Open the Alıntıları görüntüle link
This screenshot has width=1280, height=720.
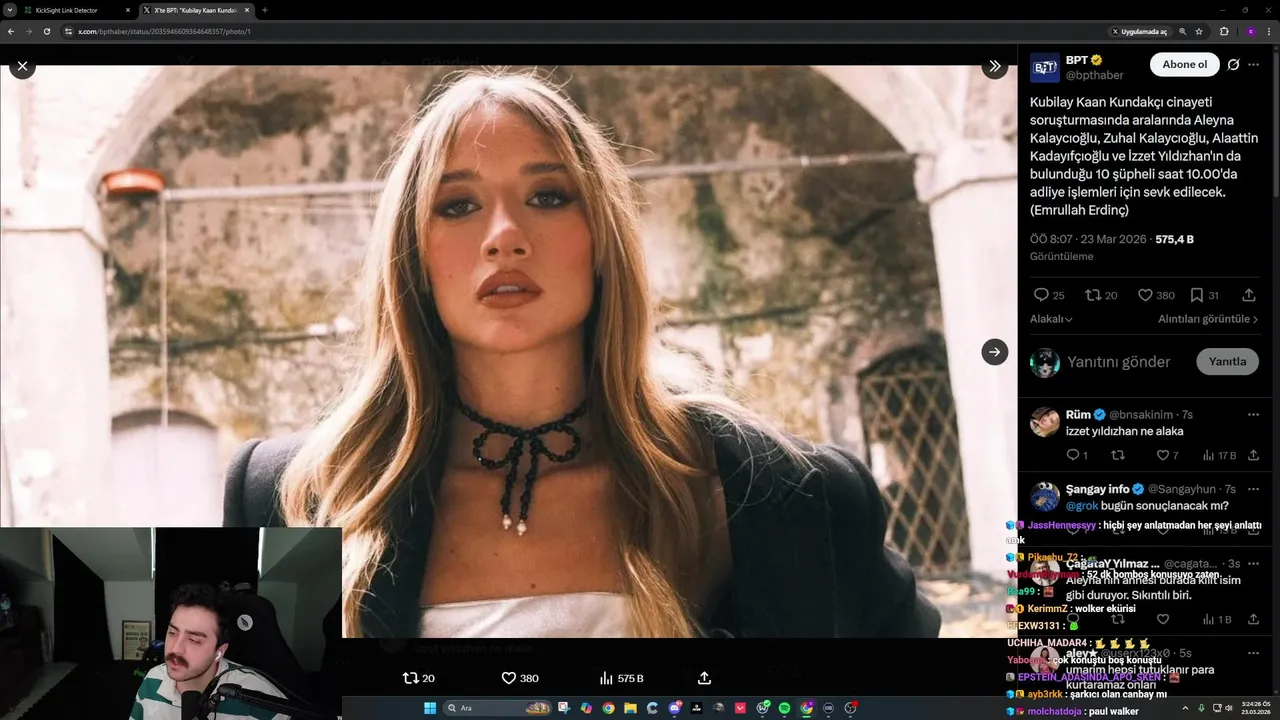[x=1208, y=319]
